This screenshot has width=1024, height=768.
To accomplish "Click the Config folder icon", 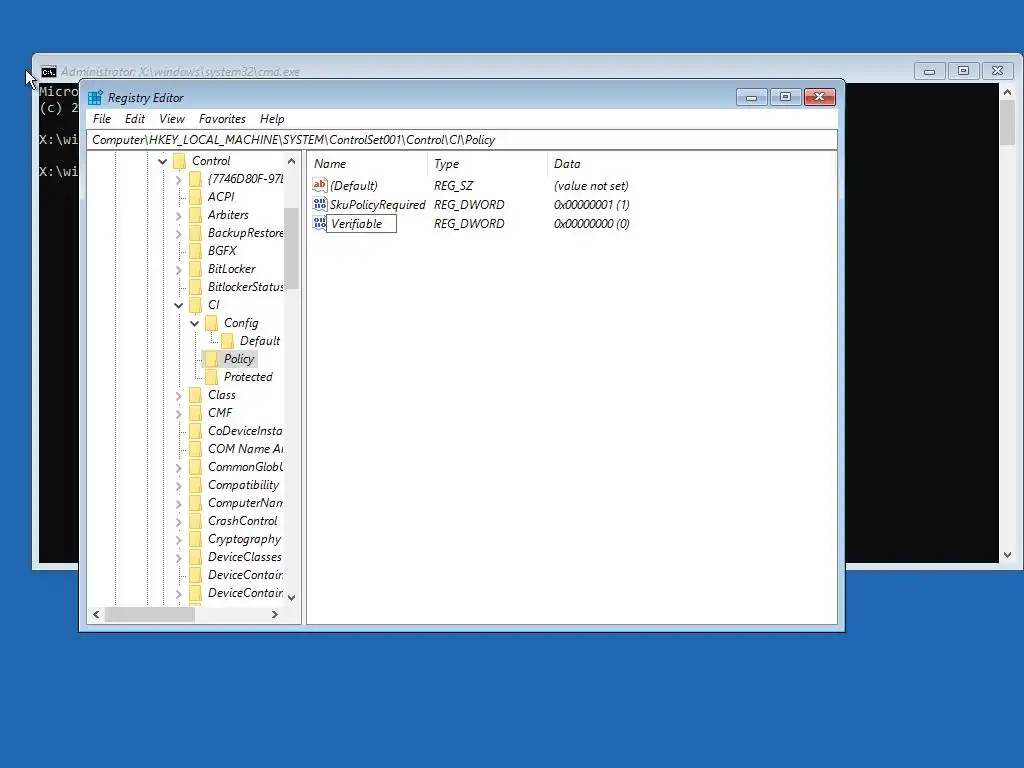I will (x=212, y=323).
